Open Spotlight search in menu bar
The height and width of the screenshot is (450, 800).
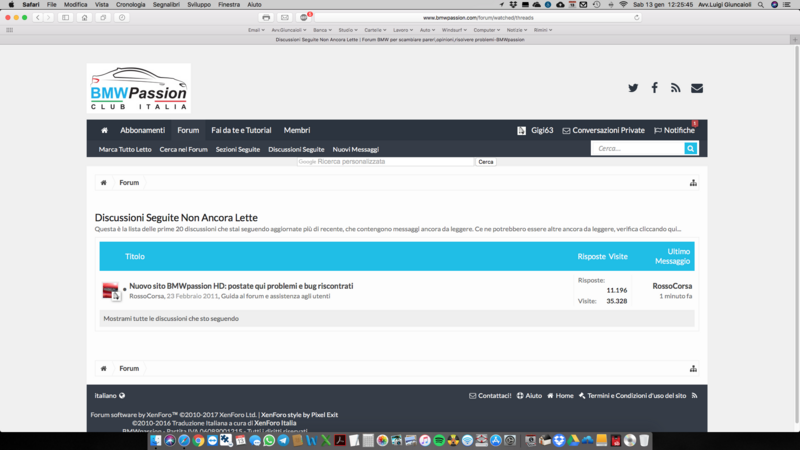[761, 5]
